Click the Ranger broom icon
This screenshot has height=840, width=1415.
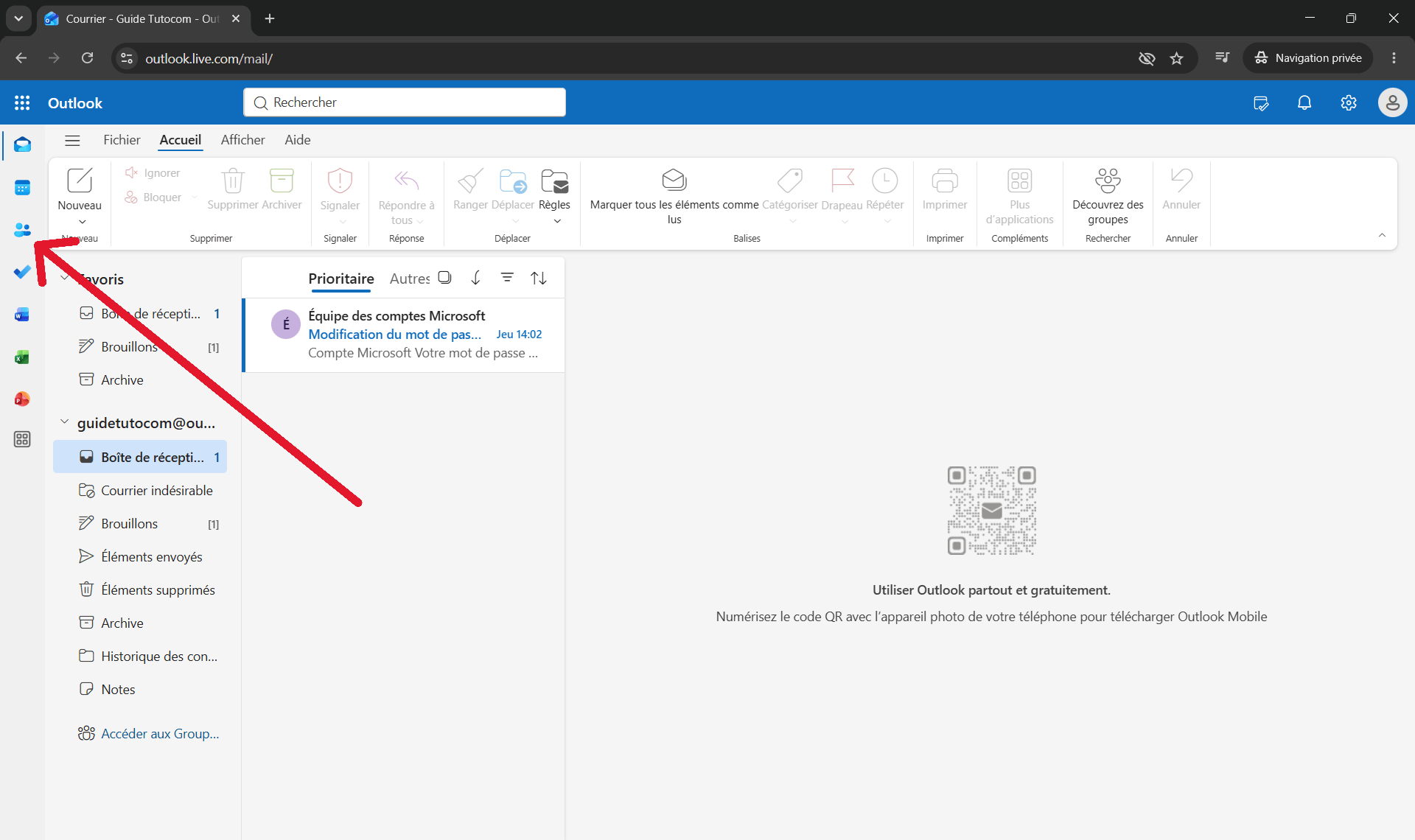(x=470, y=180)
